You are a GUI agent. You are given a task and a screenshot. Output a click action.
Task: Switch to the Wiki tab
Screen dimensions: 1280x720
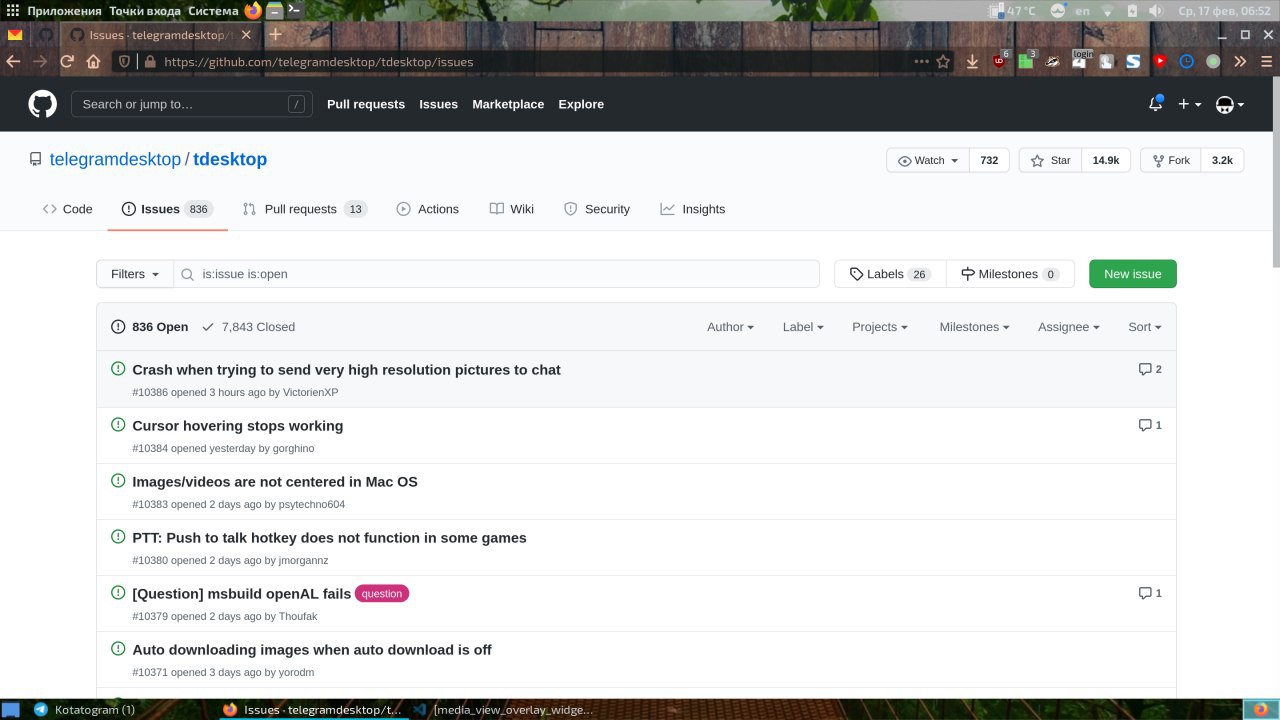point(511,209)
